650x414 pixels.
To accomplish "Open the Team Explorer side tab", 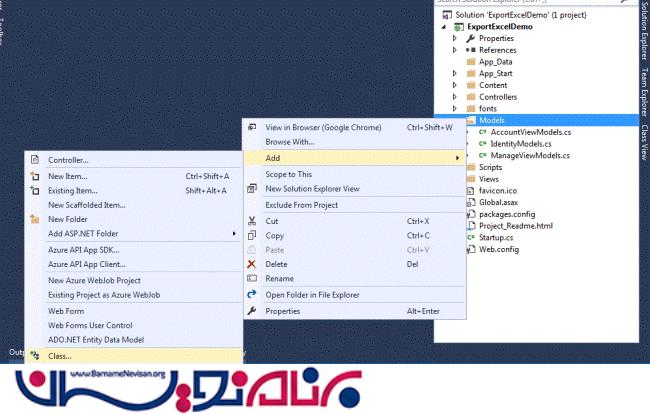I will (644, 92).
